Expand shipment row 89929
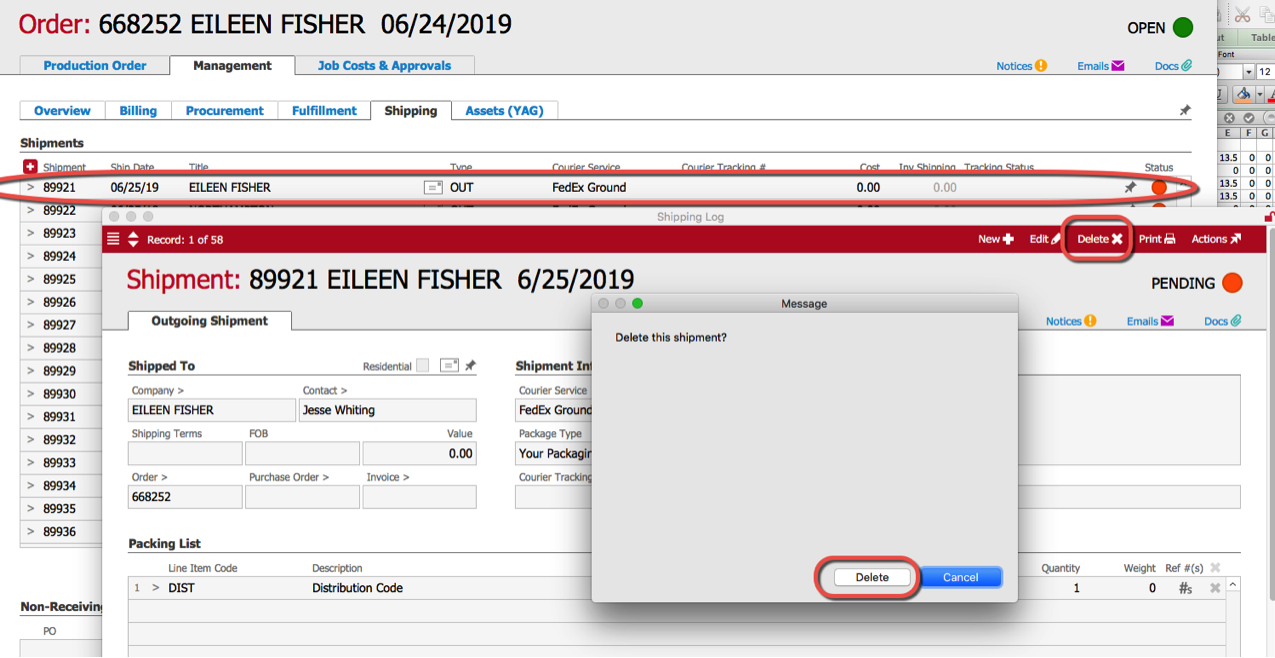The height and width of the screenshot is (658, 1275). (x=30, y=371)
